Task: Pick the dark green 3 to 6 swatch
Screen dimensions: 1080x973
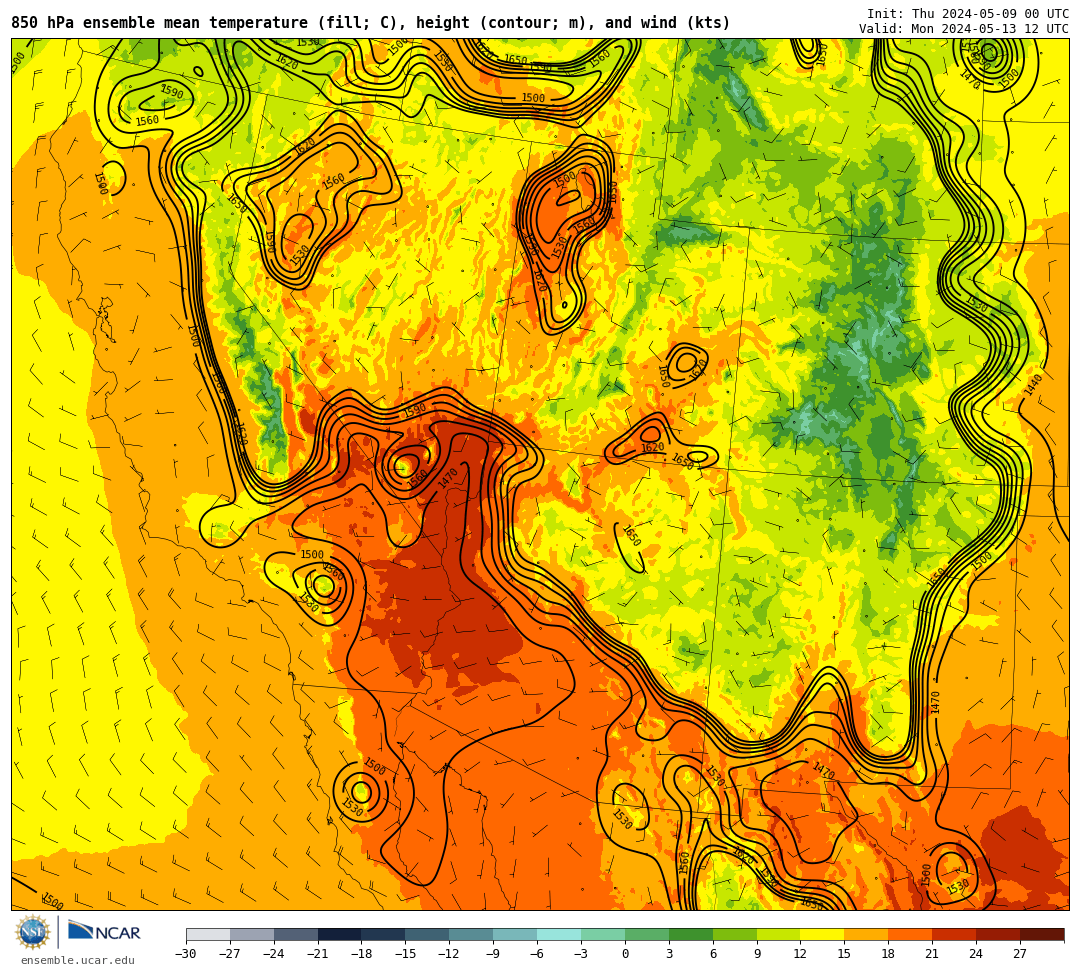Action: point(691,934)
